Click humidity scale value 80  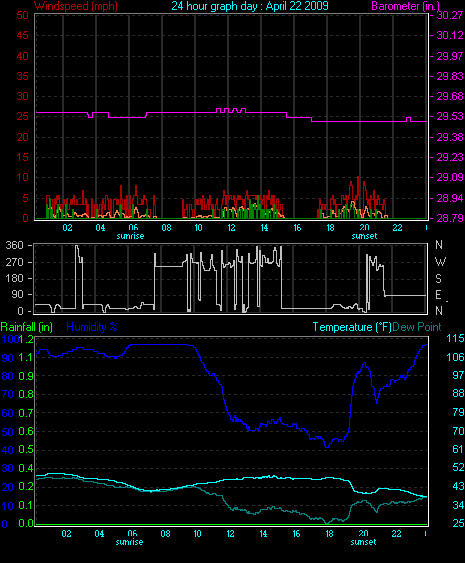8,376
